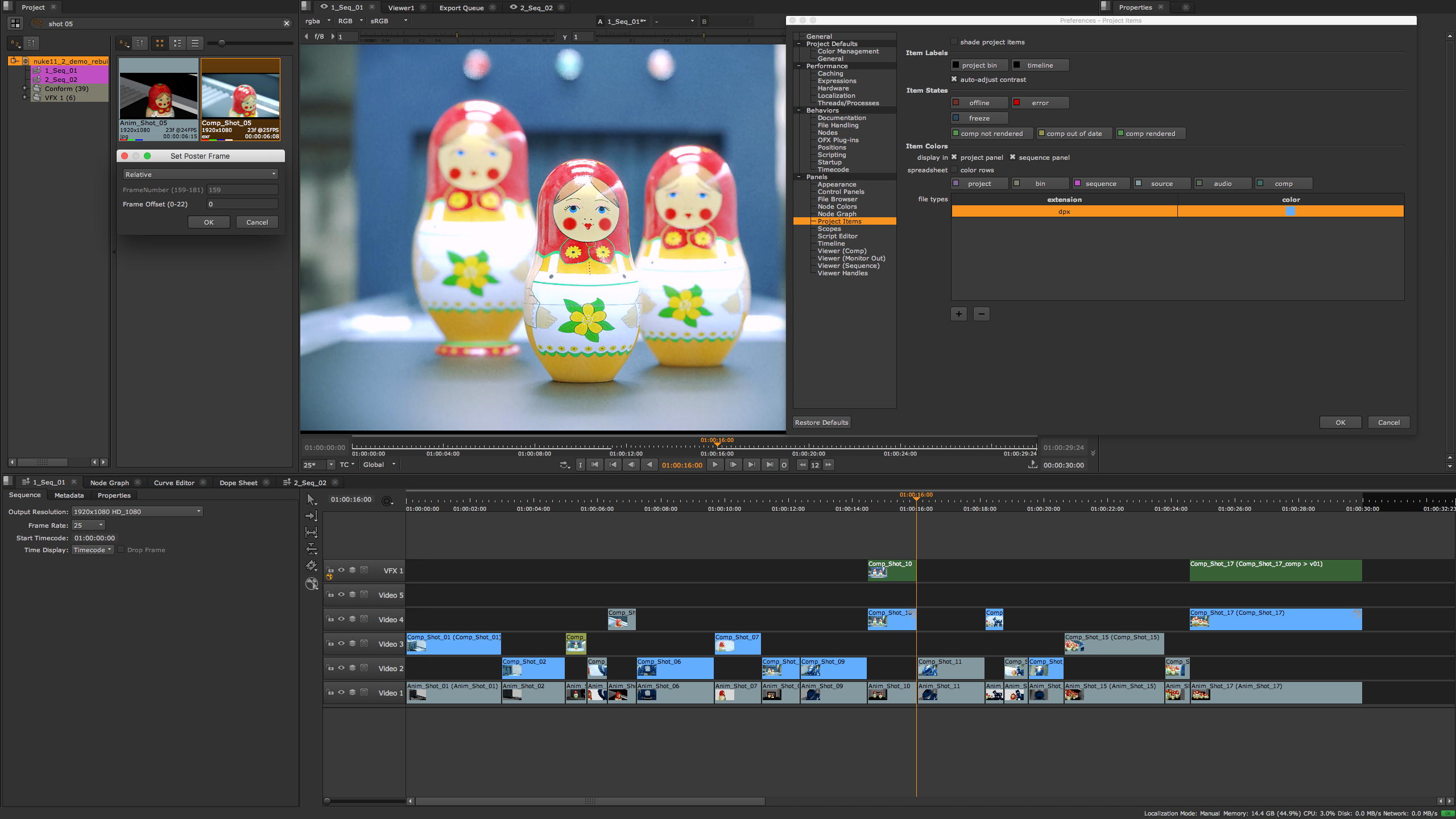Open the Export Queue tab
This screenshot has width=1456, height=819.
(462, 7)
